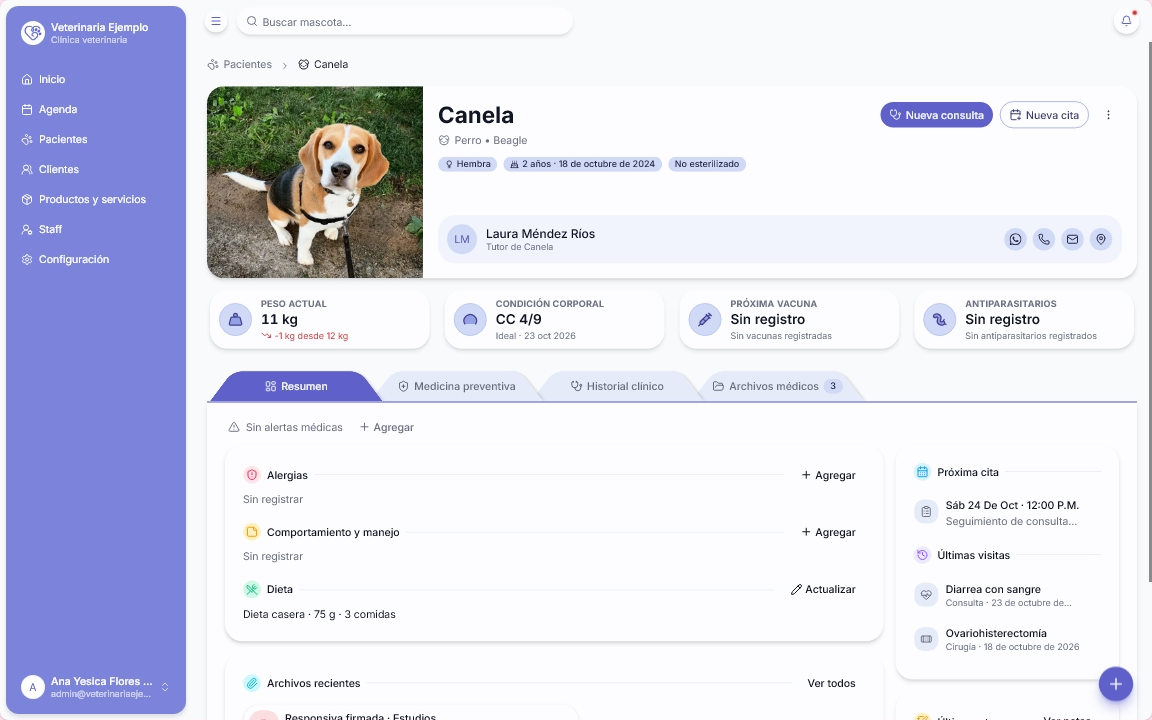
Task: Update diet with the Actualizar button
Action: point(823,589)
